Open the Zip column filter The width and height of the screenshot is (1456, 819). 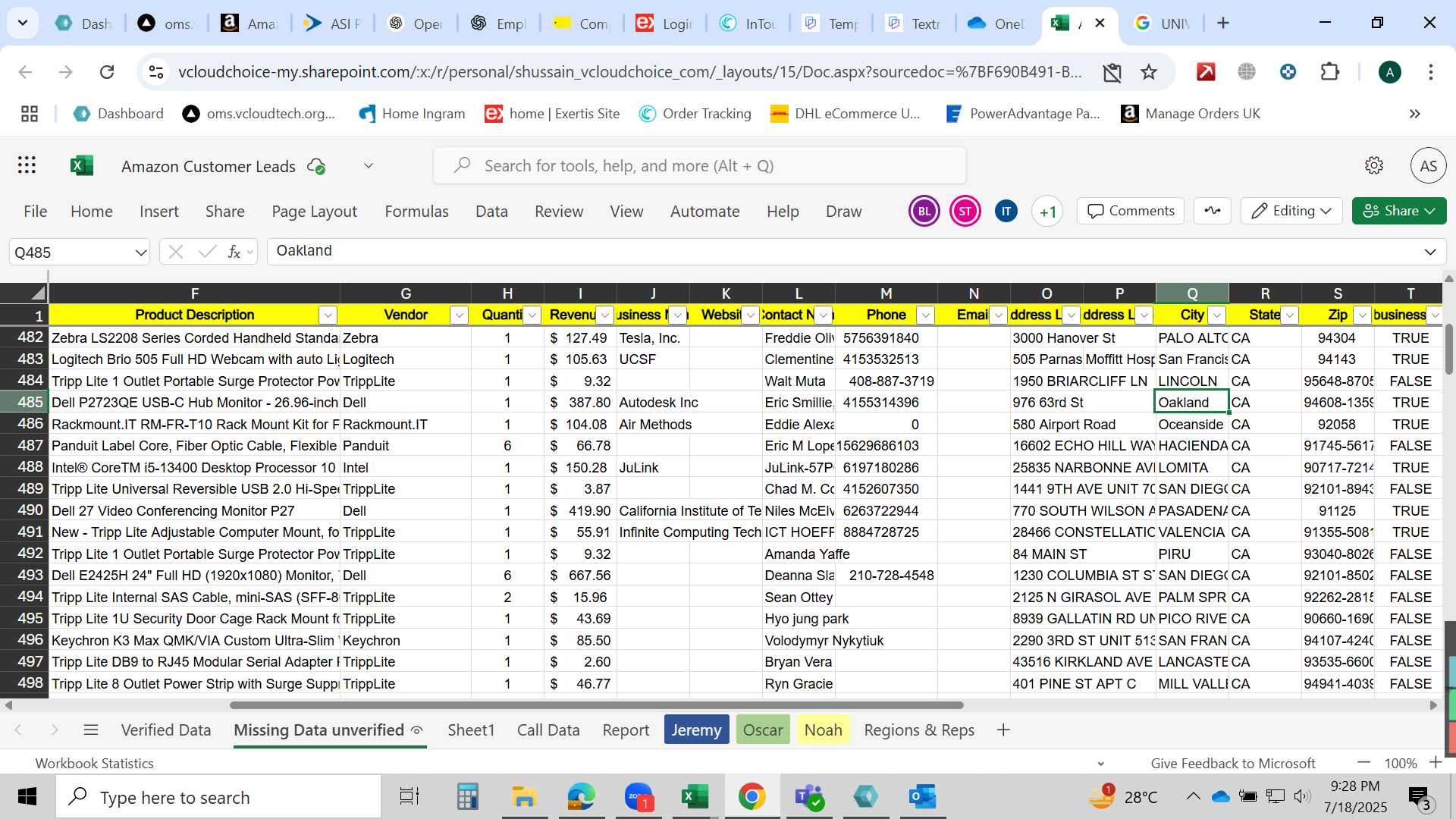pos(1363,315)
